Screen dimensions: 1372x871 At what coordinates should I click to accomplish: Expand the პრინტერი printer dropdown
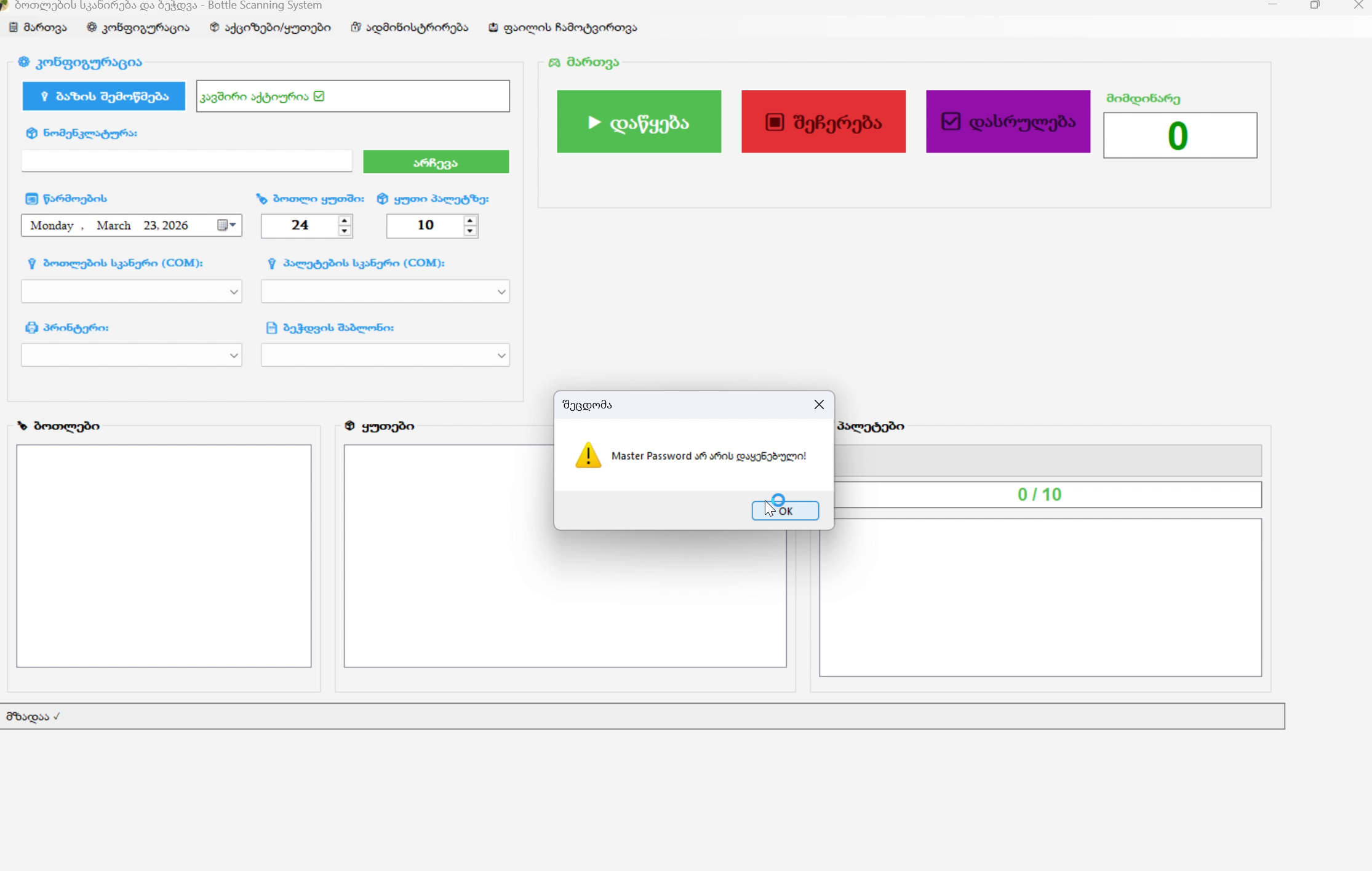[x=233, y=356]
